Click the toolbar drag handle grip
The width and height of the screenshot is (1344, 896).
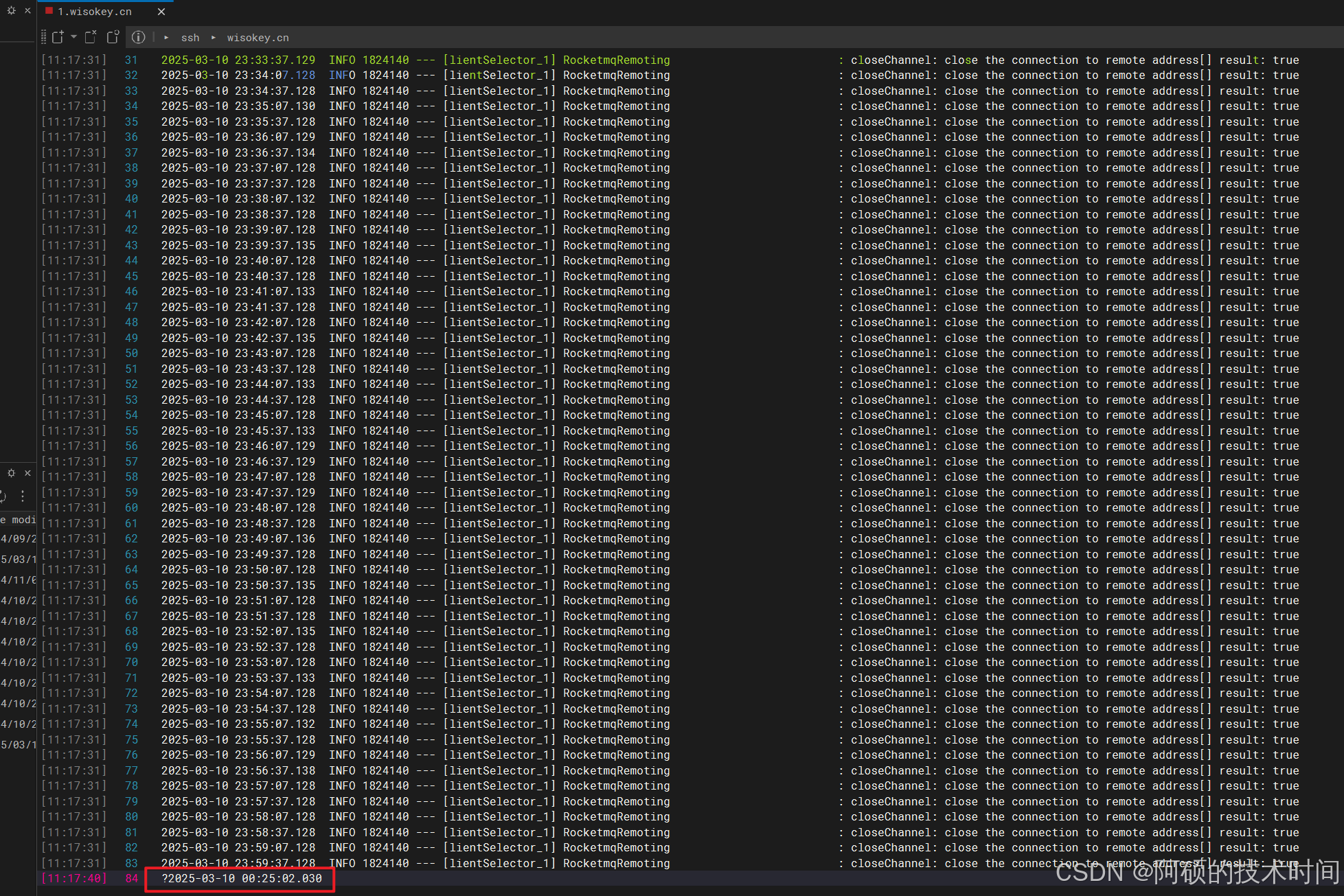click(x=44, y=37)
